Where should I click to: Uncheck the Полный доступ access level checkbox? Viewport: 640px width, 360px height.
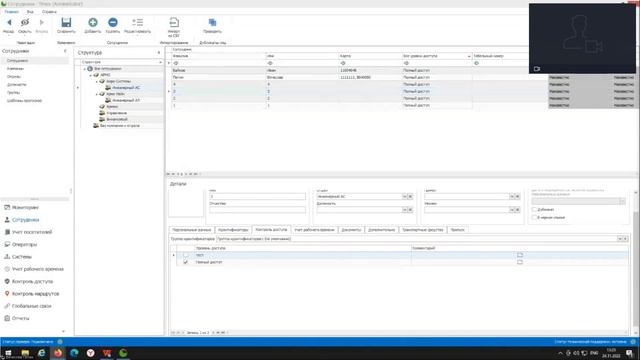pyautogui.click(x=186, y=262)
